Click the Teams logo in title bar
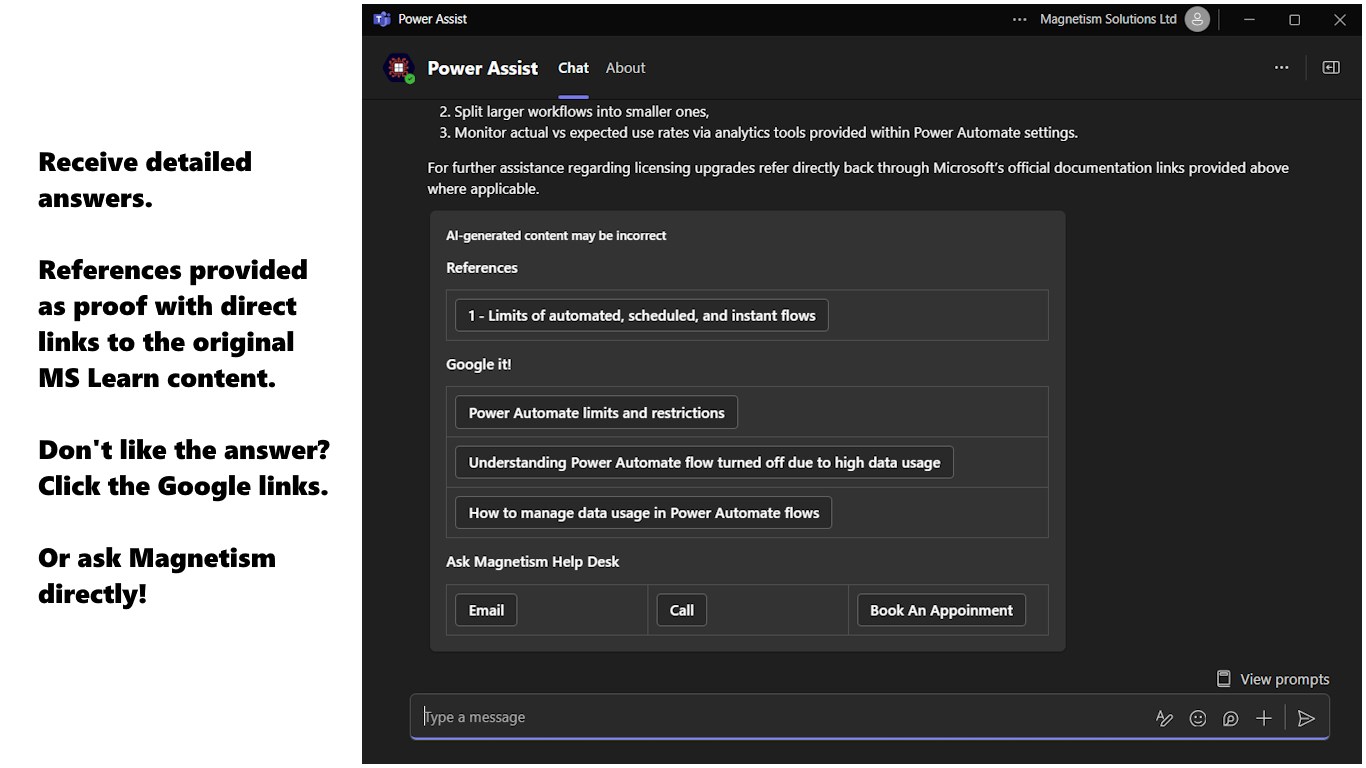Viewport: 1366px width, 768px height. [x=381, y=19]
